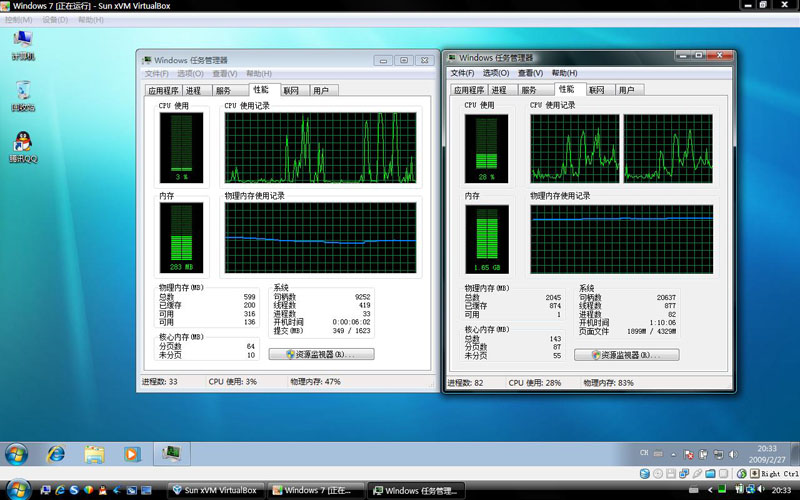This screenshot has width=800, height=500.
Task: Select 服务 tab in guest Task Manager
Action: 229,91
